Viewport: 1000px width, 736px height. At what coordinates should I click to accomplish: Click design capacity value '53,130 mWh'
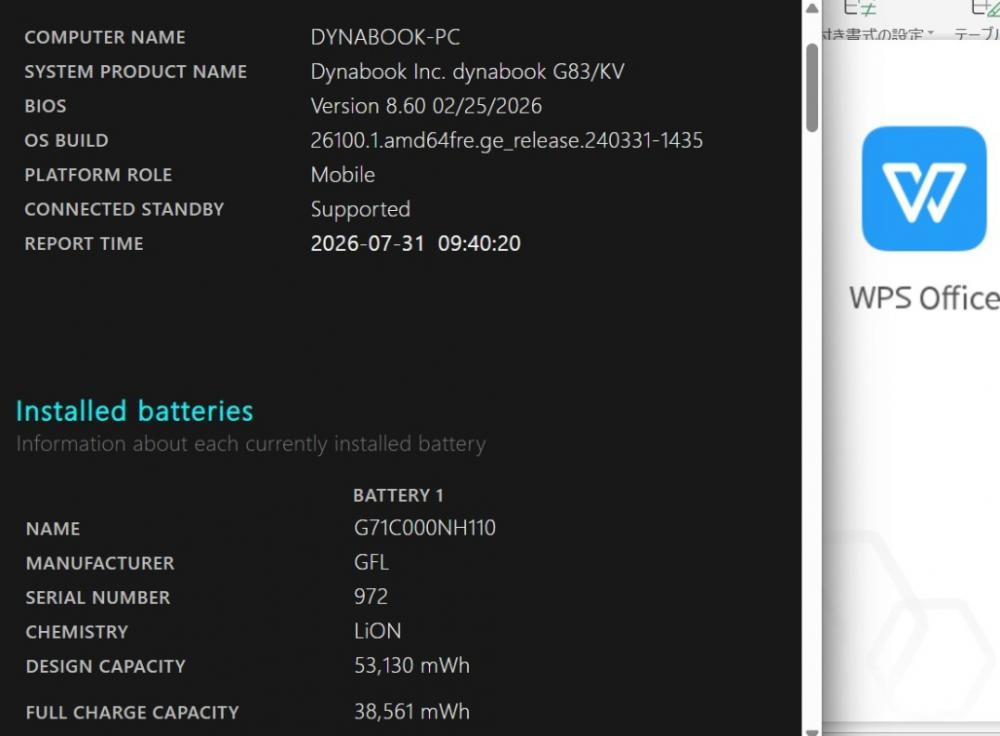[411, 666]
